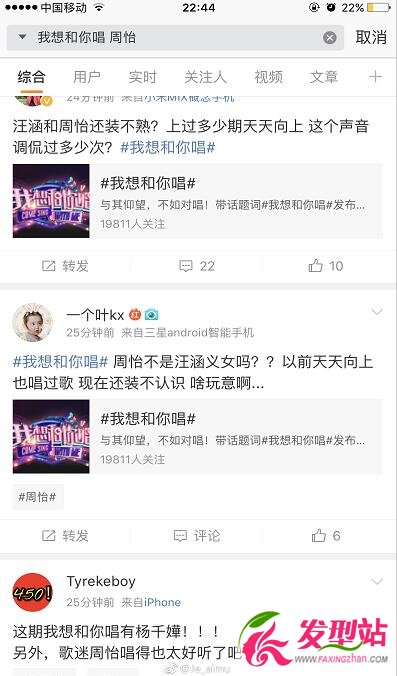Open Tyrekeboy's 450 avatar

coord(32,593)
